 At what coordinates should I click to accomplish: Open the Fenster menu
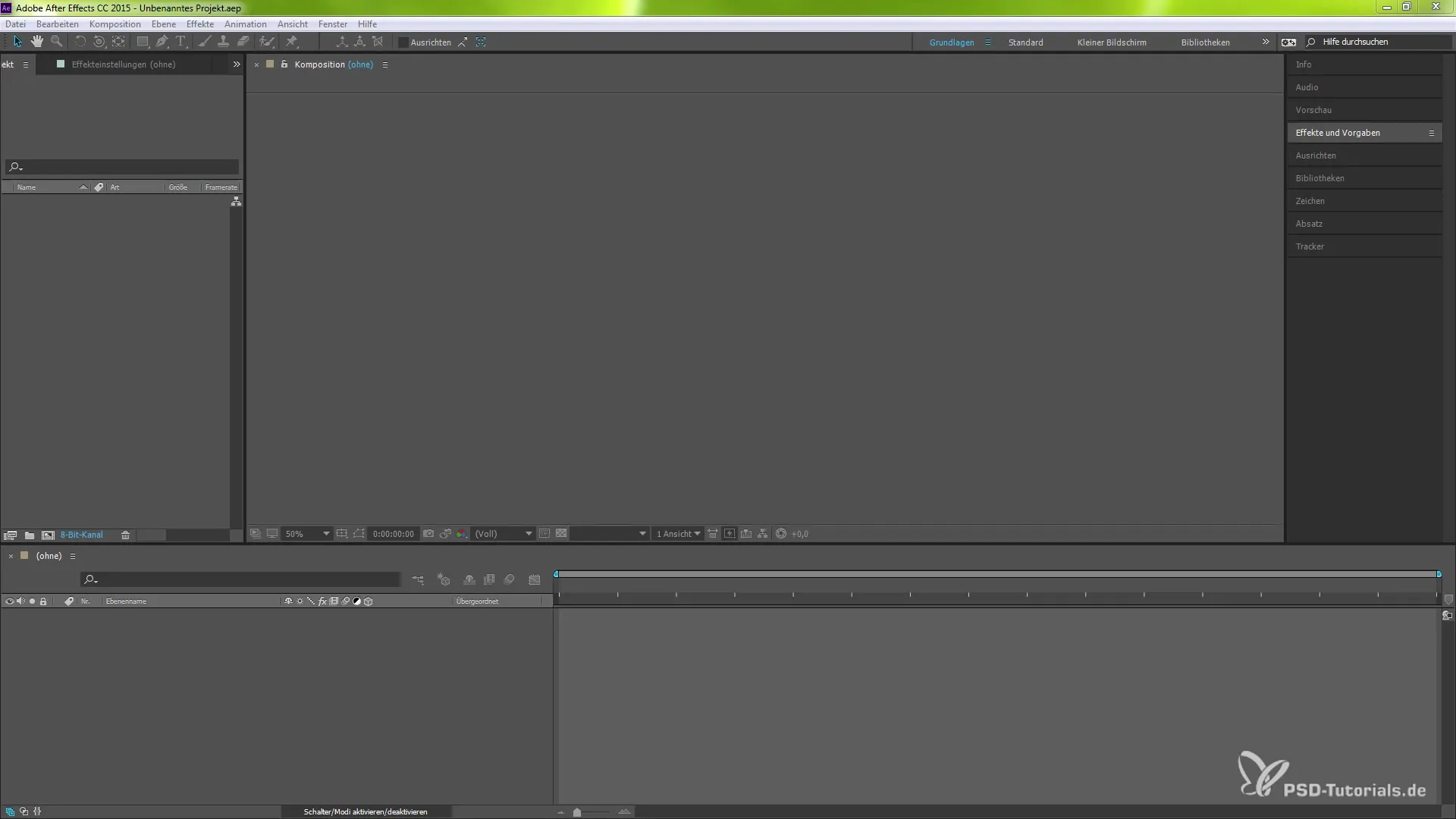click(333, 24)
